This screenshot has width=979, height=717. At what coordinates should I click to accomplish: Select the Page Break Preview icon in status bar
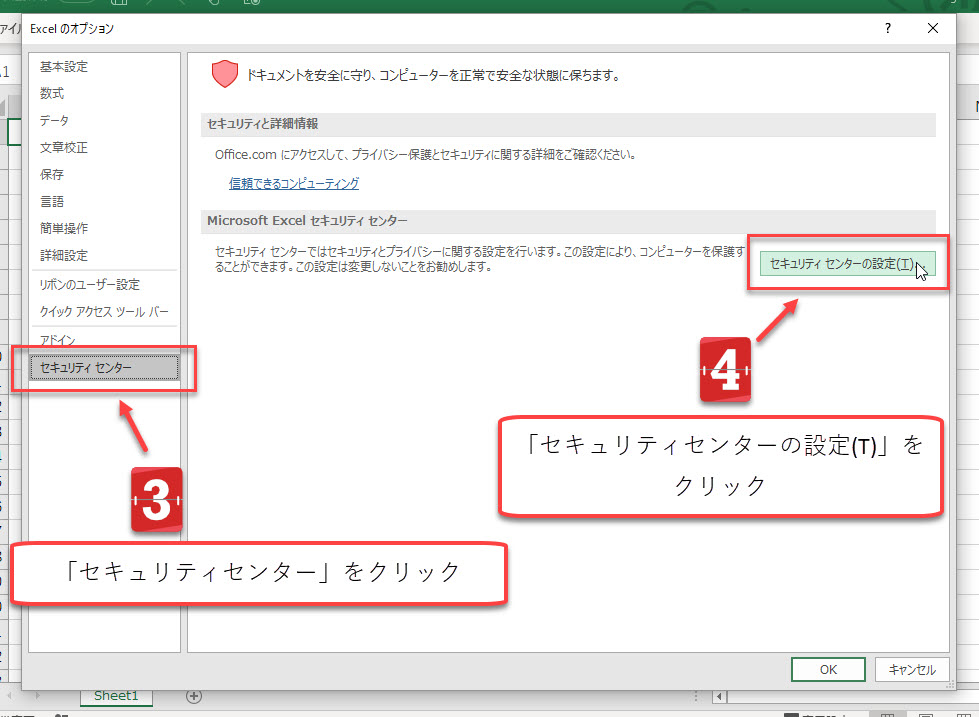pos(962,712)
